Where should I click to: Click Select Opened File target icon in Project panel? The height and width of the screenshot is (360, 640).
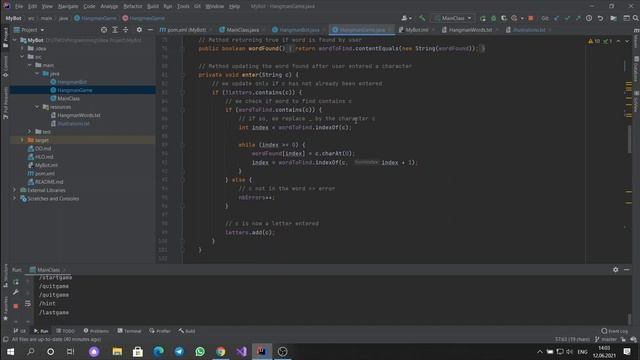[x=104, y=30]
